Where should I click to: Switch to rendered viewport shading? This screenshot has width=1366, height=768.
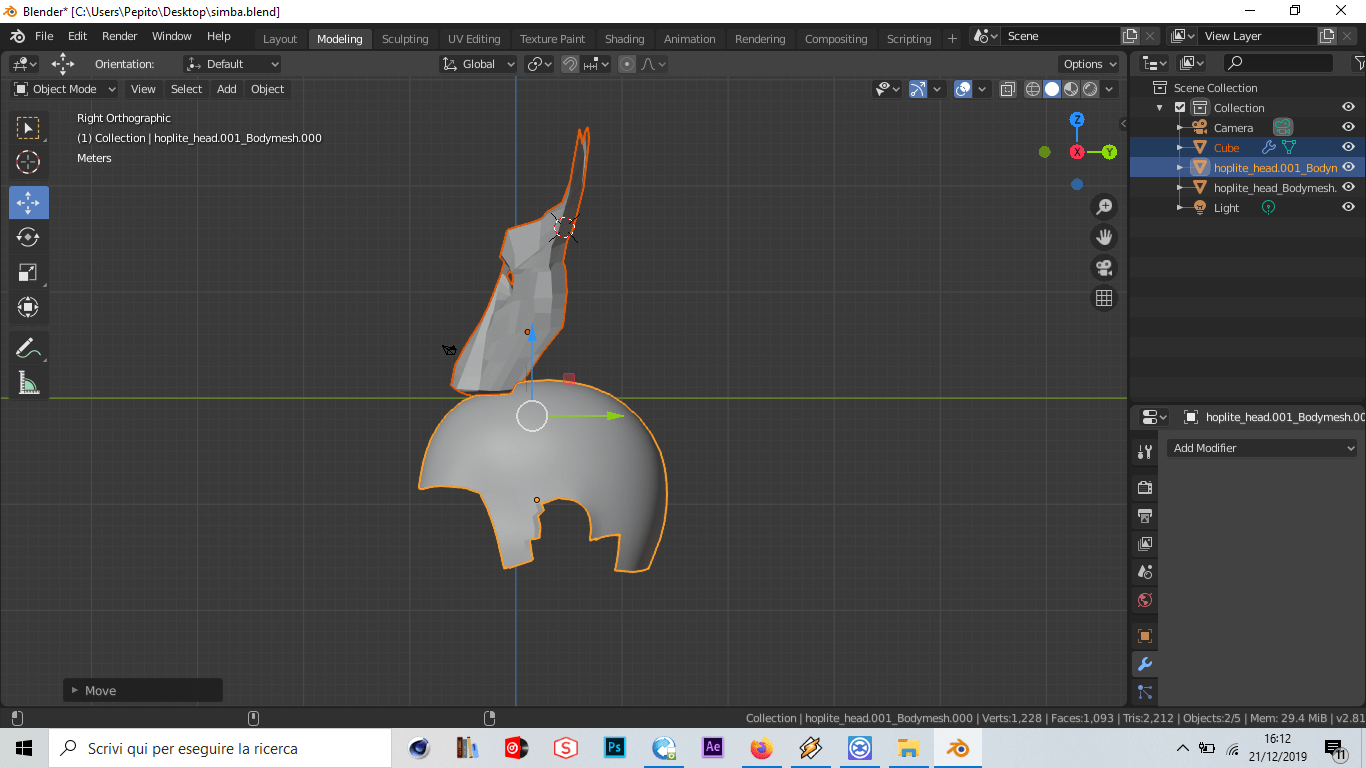pyautogui.click(x=1090, y=89)
